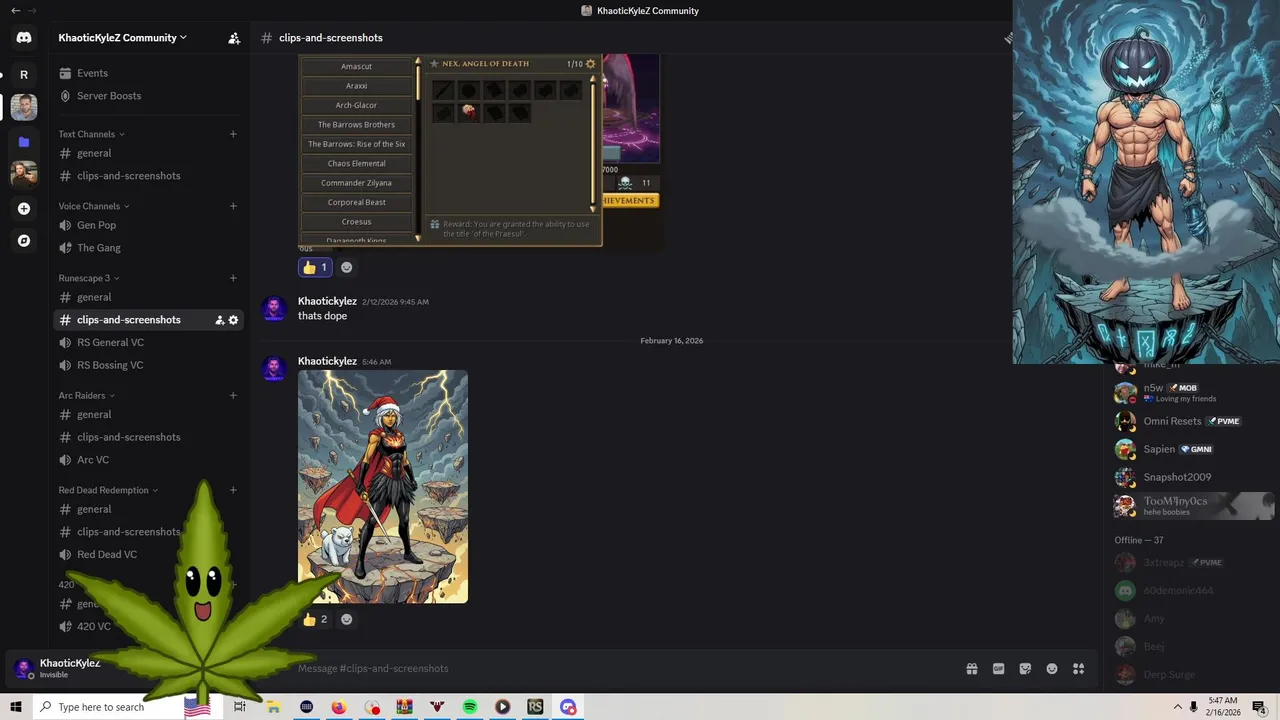Click create invite icon on selected clips-and-screenshots channel
This screenshot has width=1280, height=720.
pyautogui.click(x=219, y=320)
